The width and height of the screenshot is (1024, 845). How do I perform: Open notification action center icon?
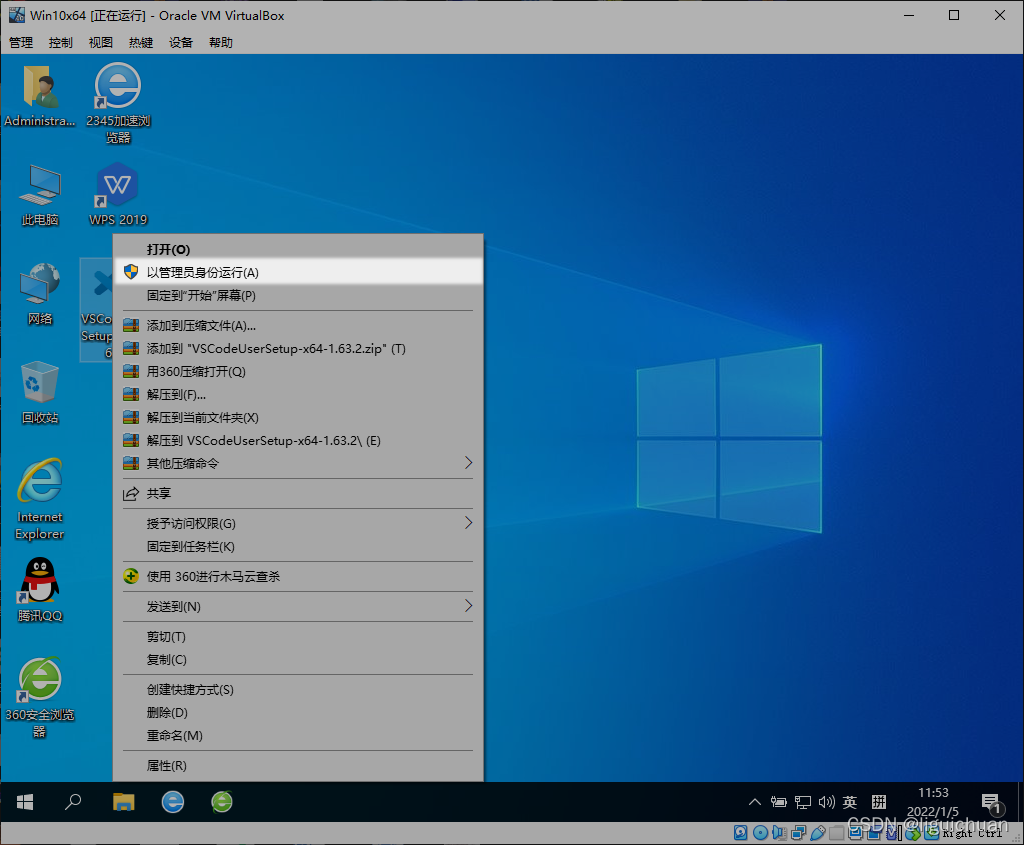[x=991, y=803]
